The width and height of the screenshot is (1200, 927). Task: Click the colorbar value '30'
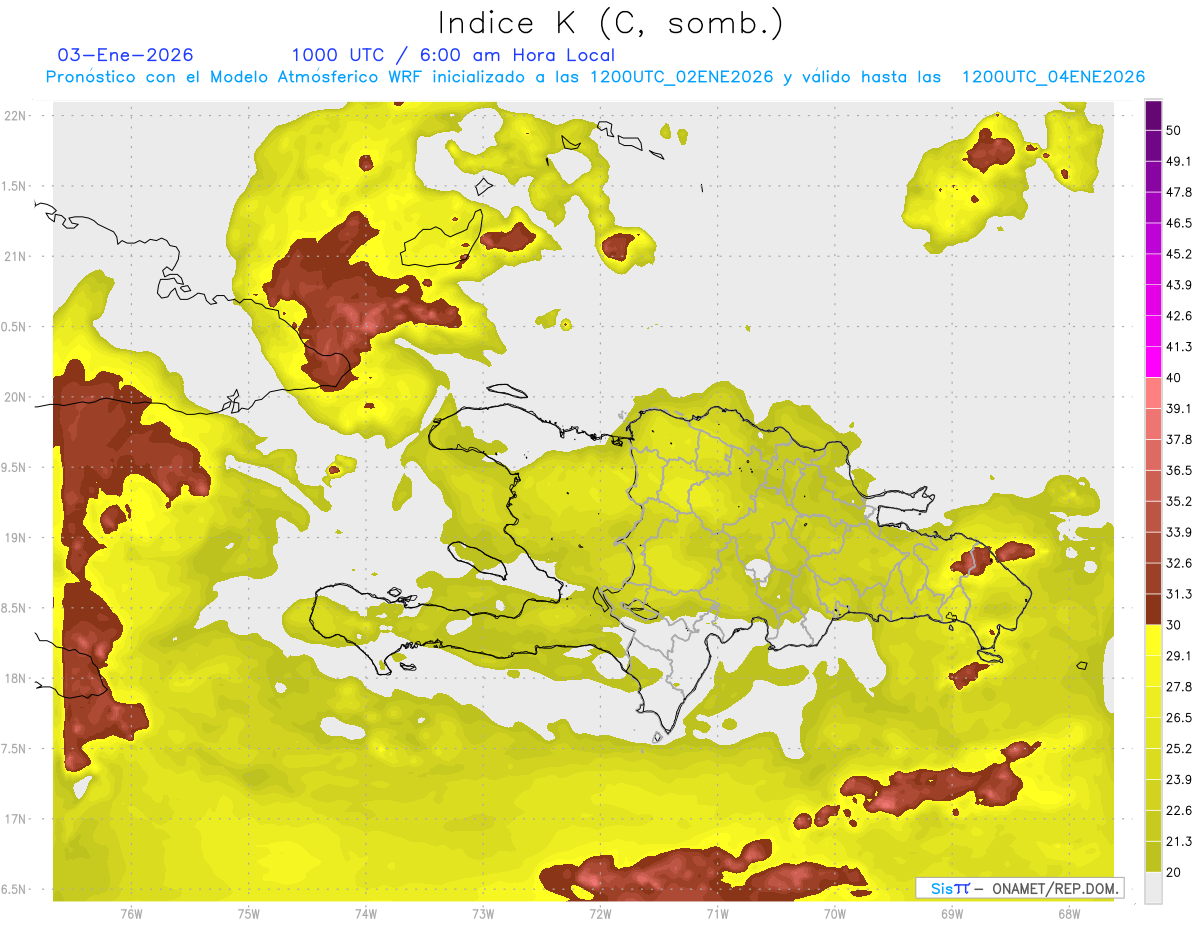[1174, 625]
